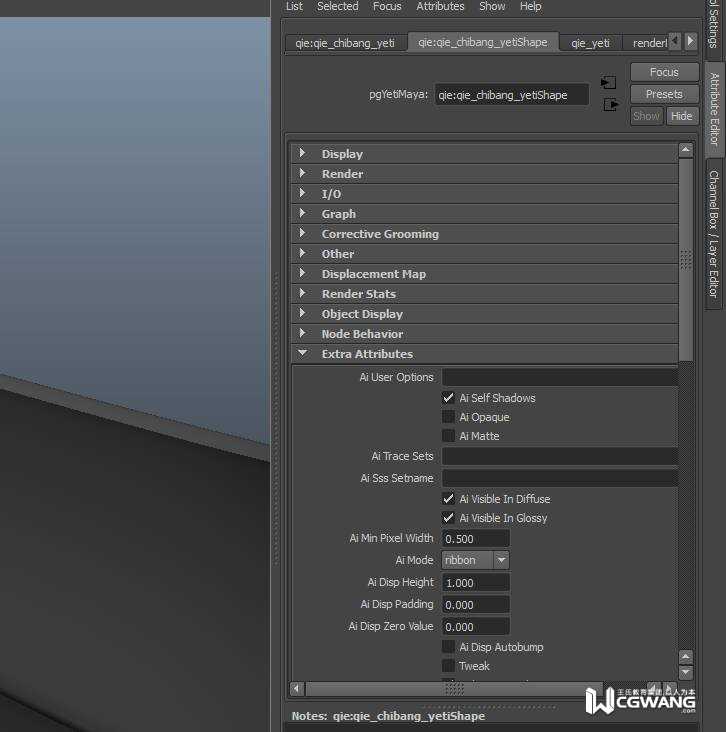Click Ai Trace Sets field
The width and height of the screenshot is (726, 732).
pos(559,456)
